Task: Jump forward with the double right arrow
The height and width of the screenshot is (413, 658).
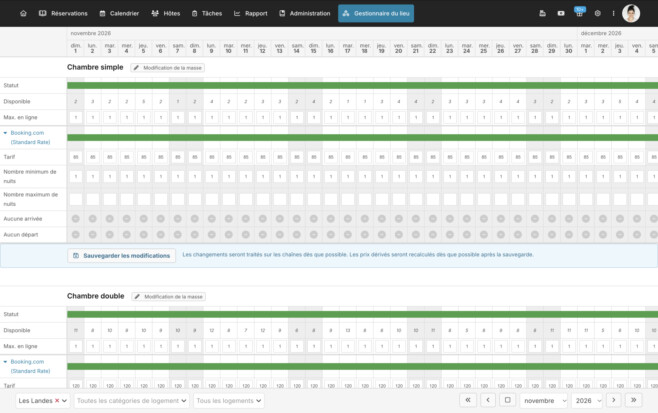Action: [634, 400]
